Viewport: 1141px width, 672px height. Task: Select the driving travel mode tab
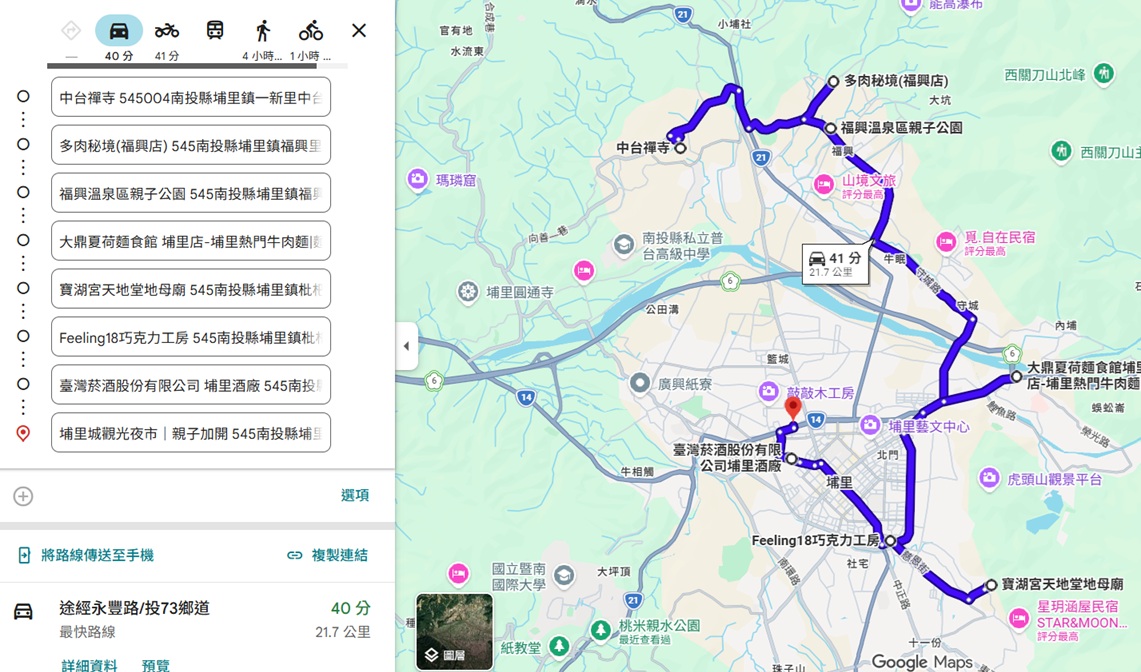pyautogui.click(x=119, y=31)
